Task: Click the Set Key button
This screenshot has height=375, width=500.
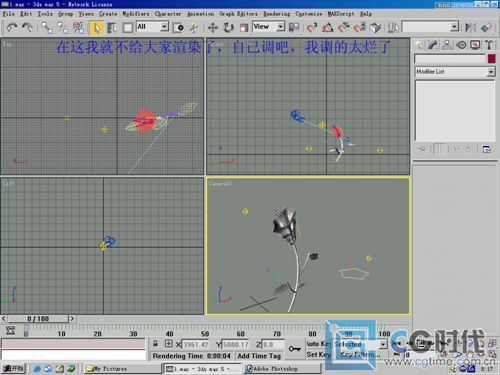Action: [x=318, y=354]
